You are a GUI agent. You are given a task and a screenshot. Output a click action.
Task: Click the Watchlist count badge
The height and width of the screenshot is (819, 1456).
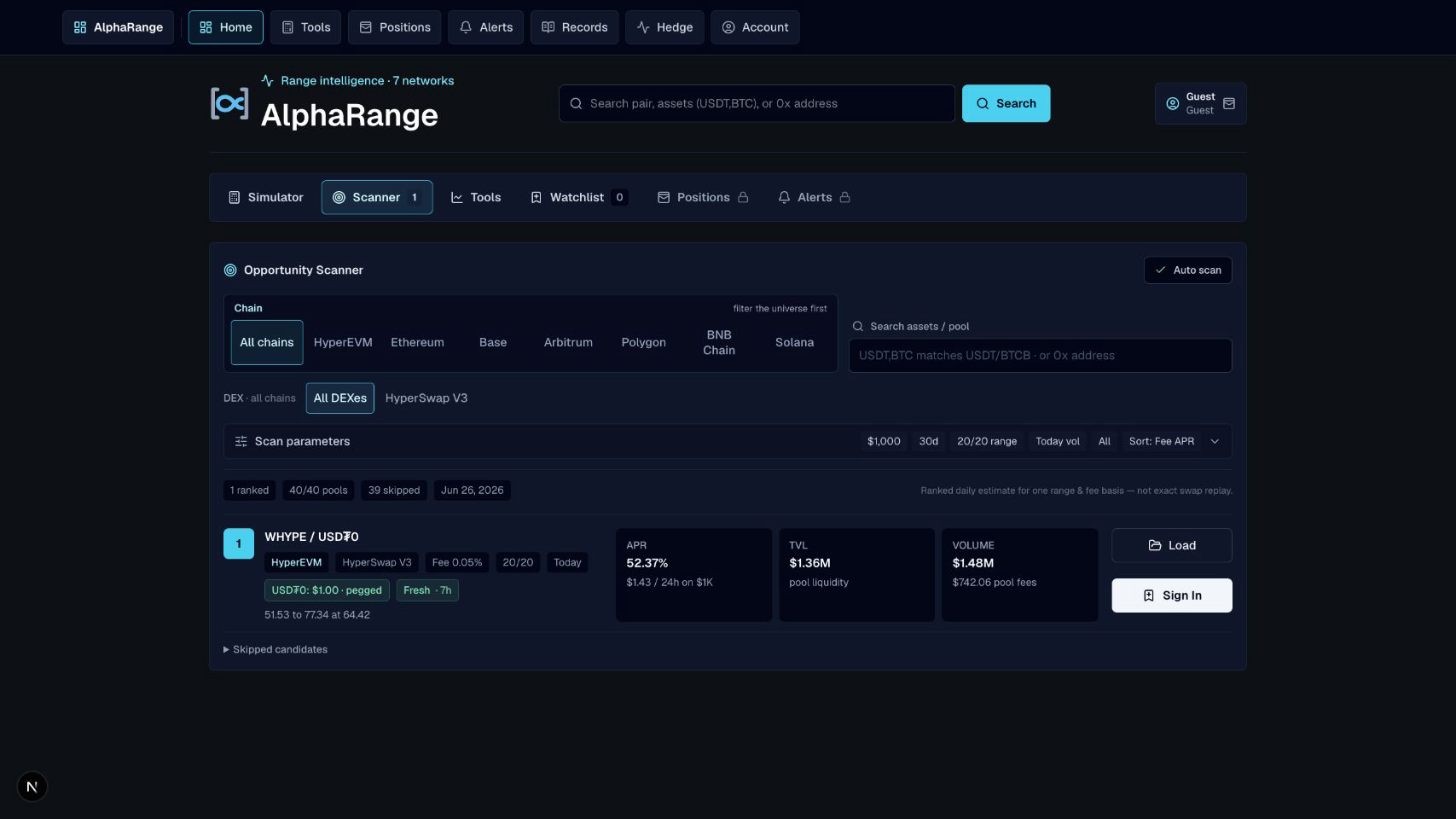619,197
